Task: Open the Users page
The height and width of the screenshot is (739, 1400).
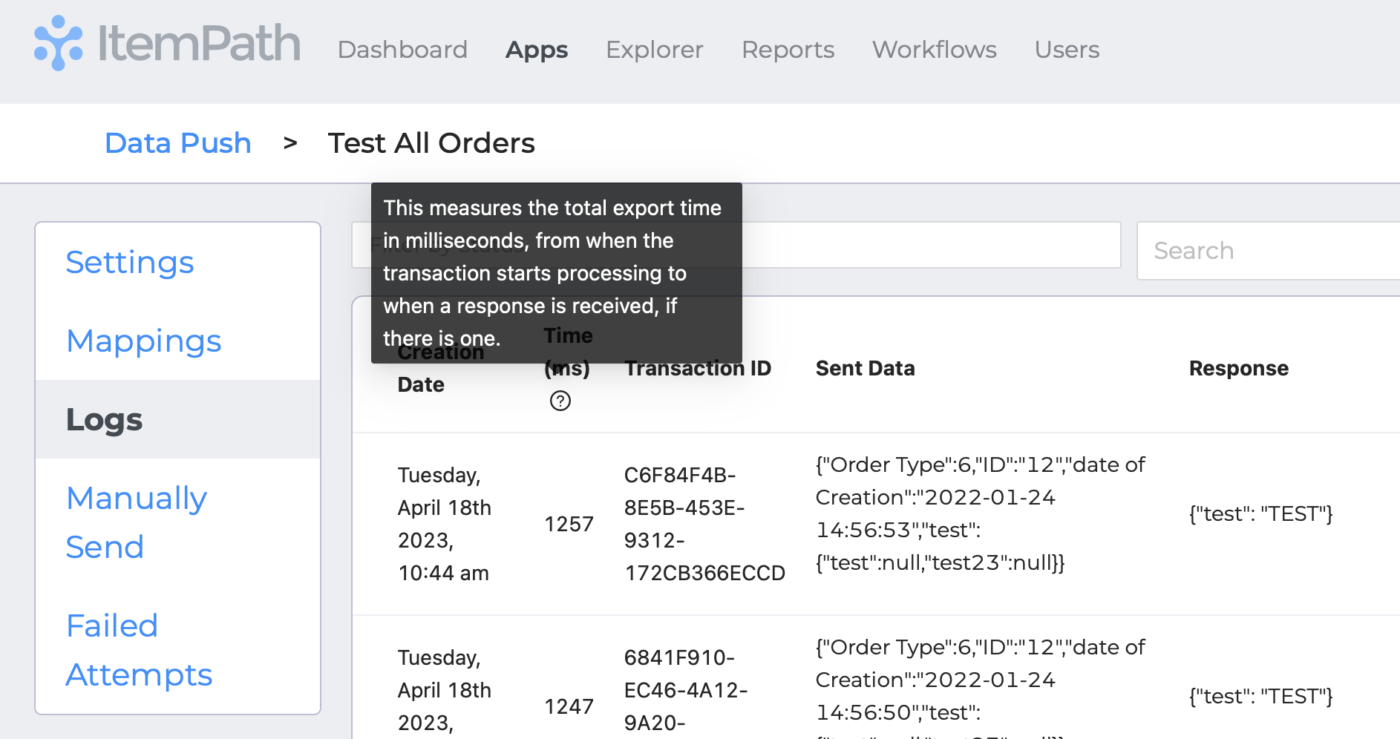Action: tap(1067, 50)
